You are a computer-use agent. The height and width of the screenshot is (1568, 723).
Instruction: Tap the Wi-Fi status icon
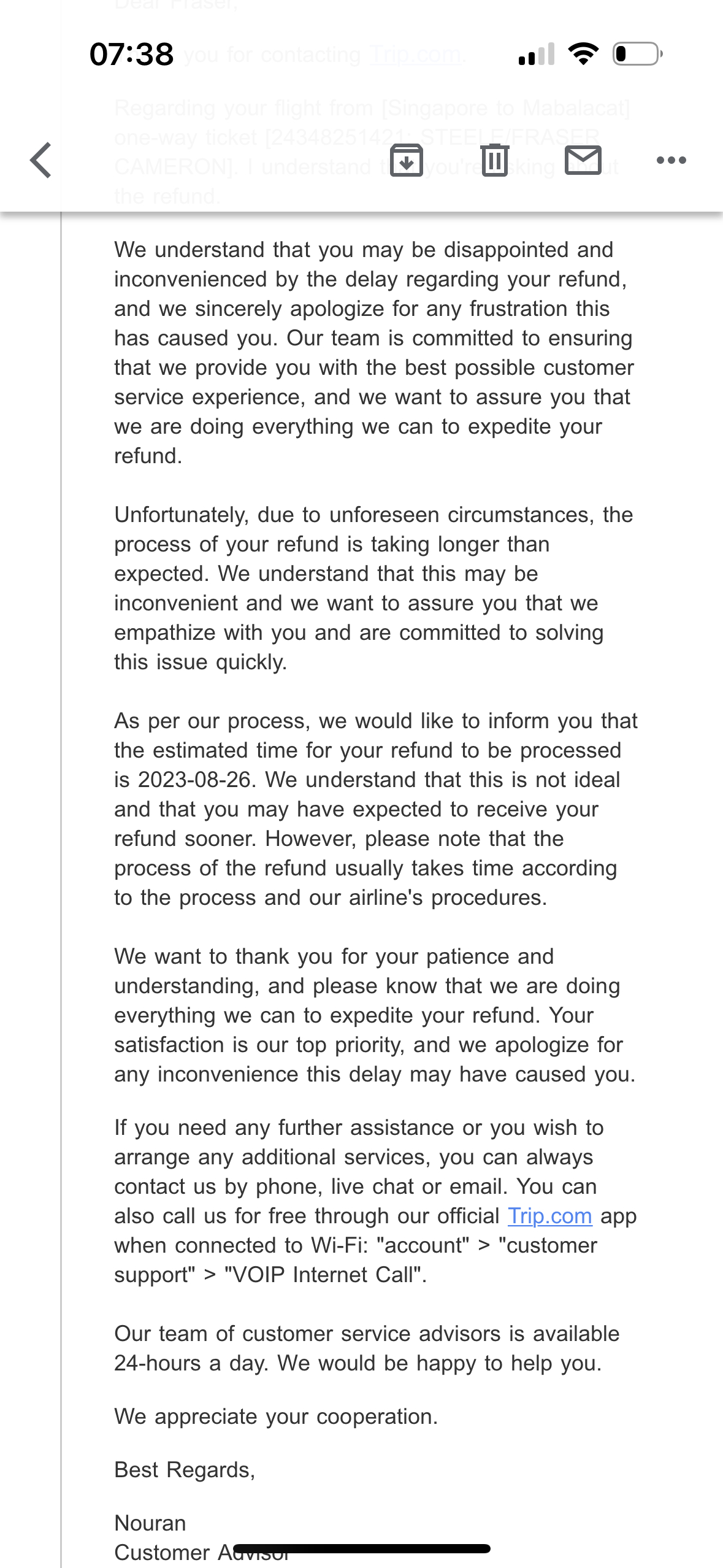click(x=583, y=54)
